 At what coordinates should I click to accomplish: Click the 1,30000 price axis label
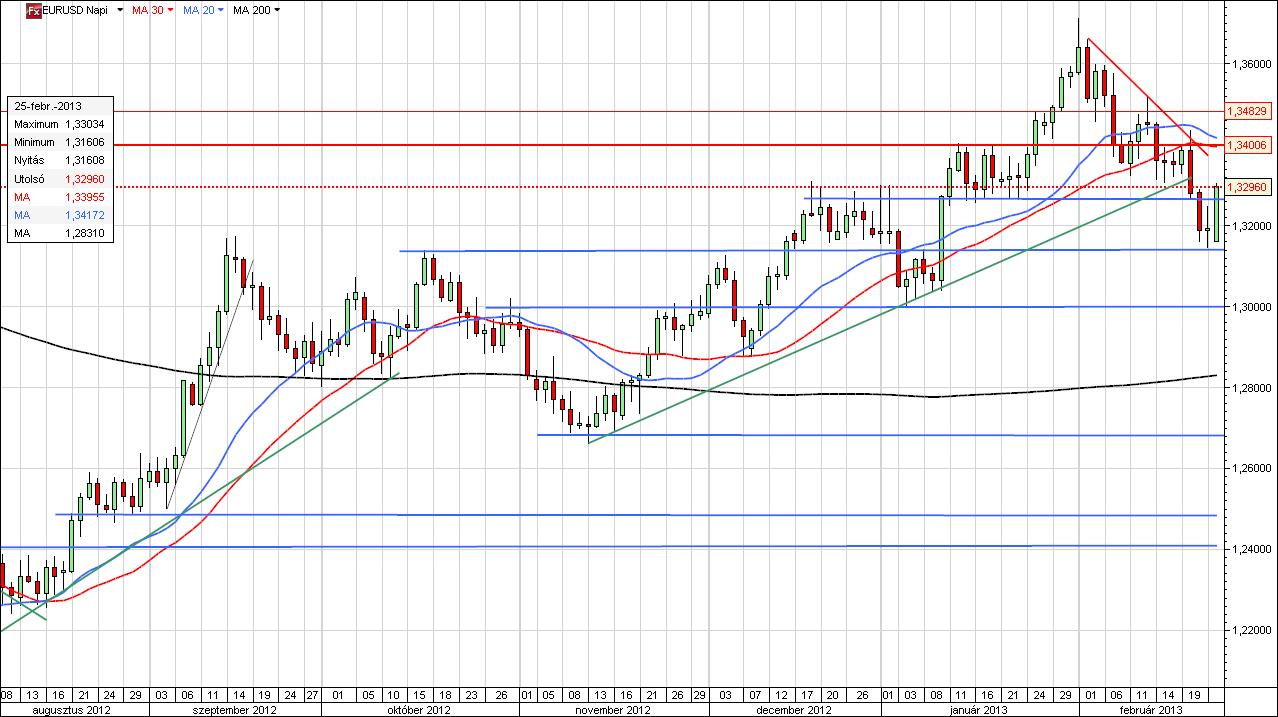(x=1253, y=307)
